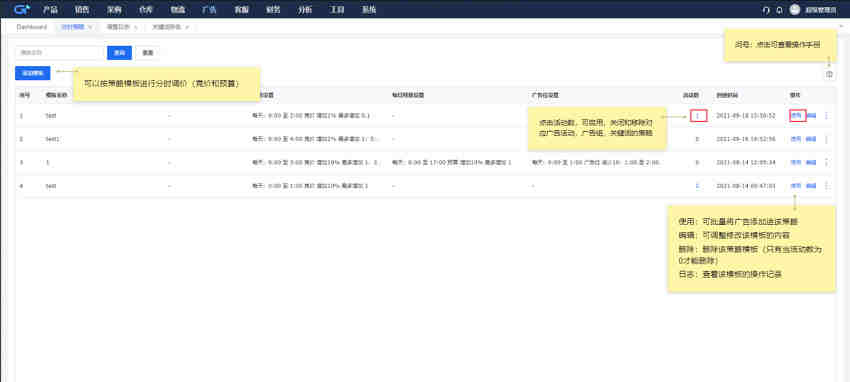The image size is (850, 382).
Task: Close the 关键词排名 tab
Action: point(186,27)
